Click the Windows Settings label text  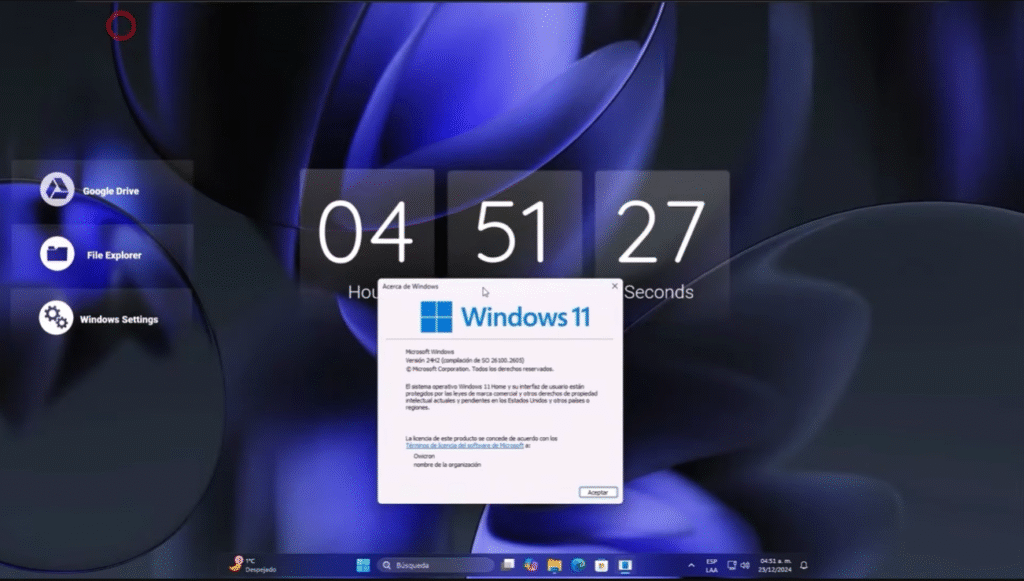tap(119, 319)
